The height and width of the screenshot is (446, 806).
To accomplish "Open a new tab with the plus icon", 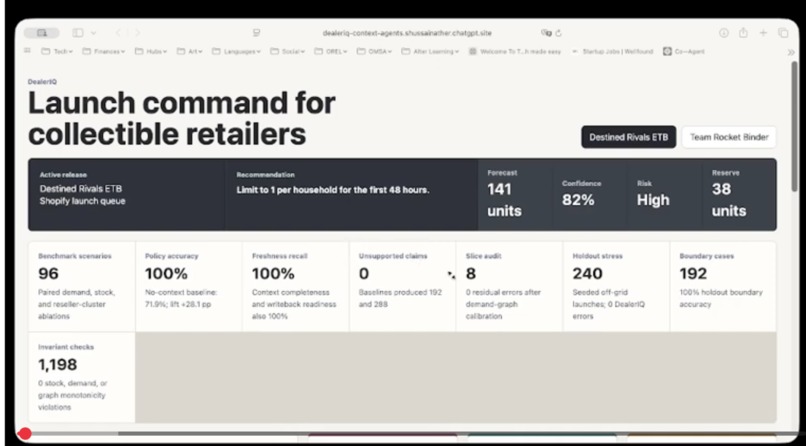I will coord(763,33).
